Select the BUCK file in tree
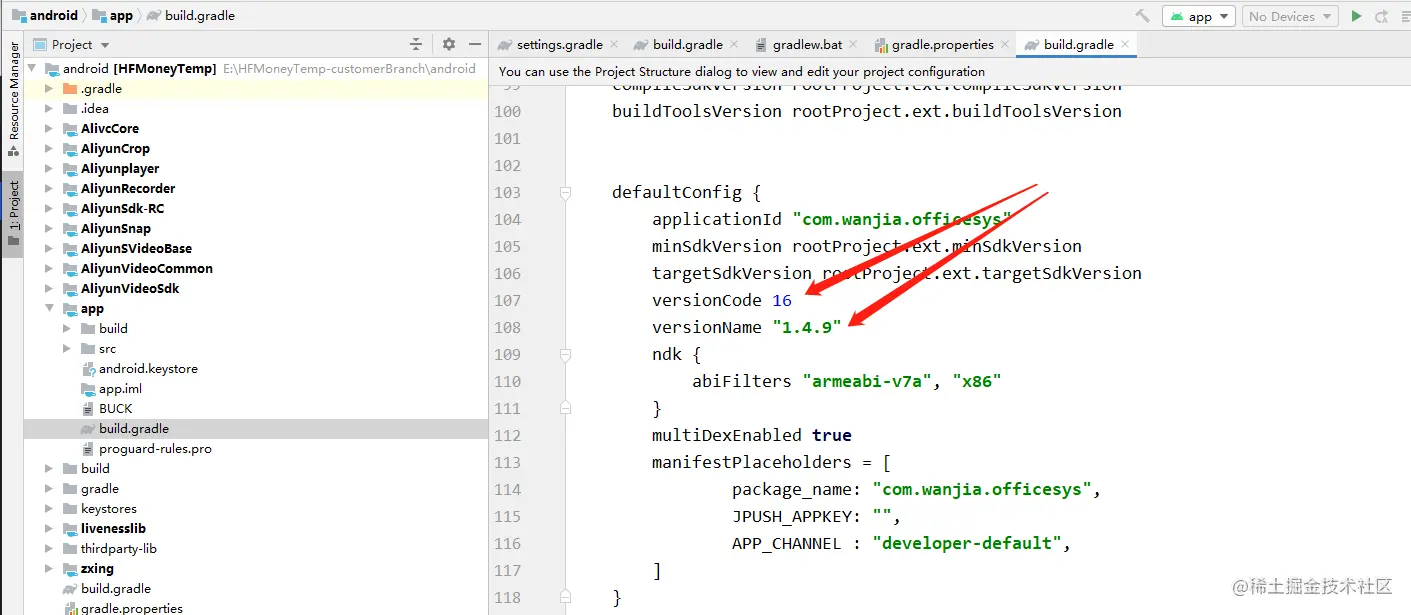Viewport: 1411px width, 615px height. point(115,408)
